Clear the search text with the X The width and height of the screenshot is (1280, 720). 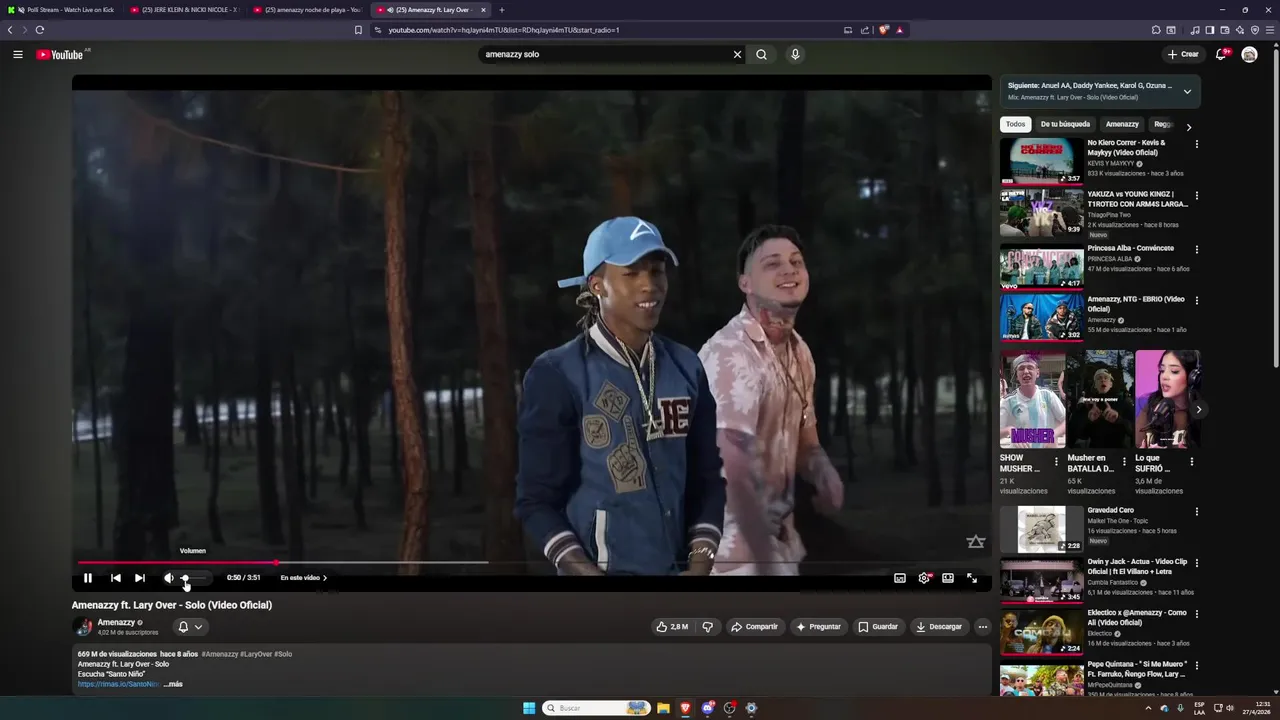click(738, 55)
